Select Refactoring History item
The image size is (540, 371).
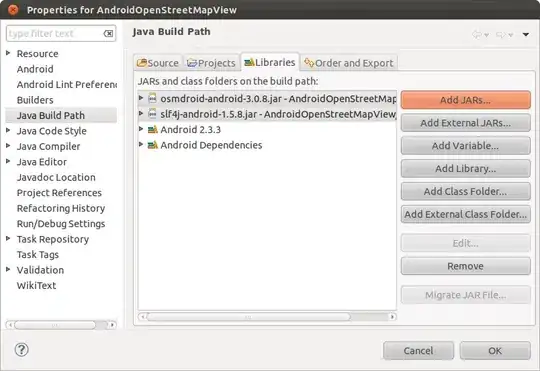[x=61, y=208]
